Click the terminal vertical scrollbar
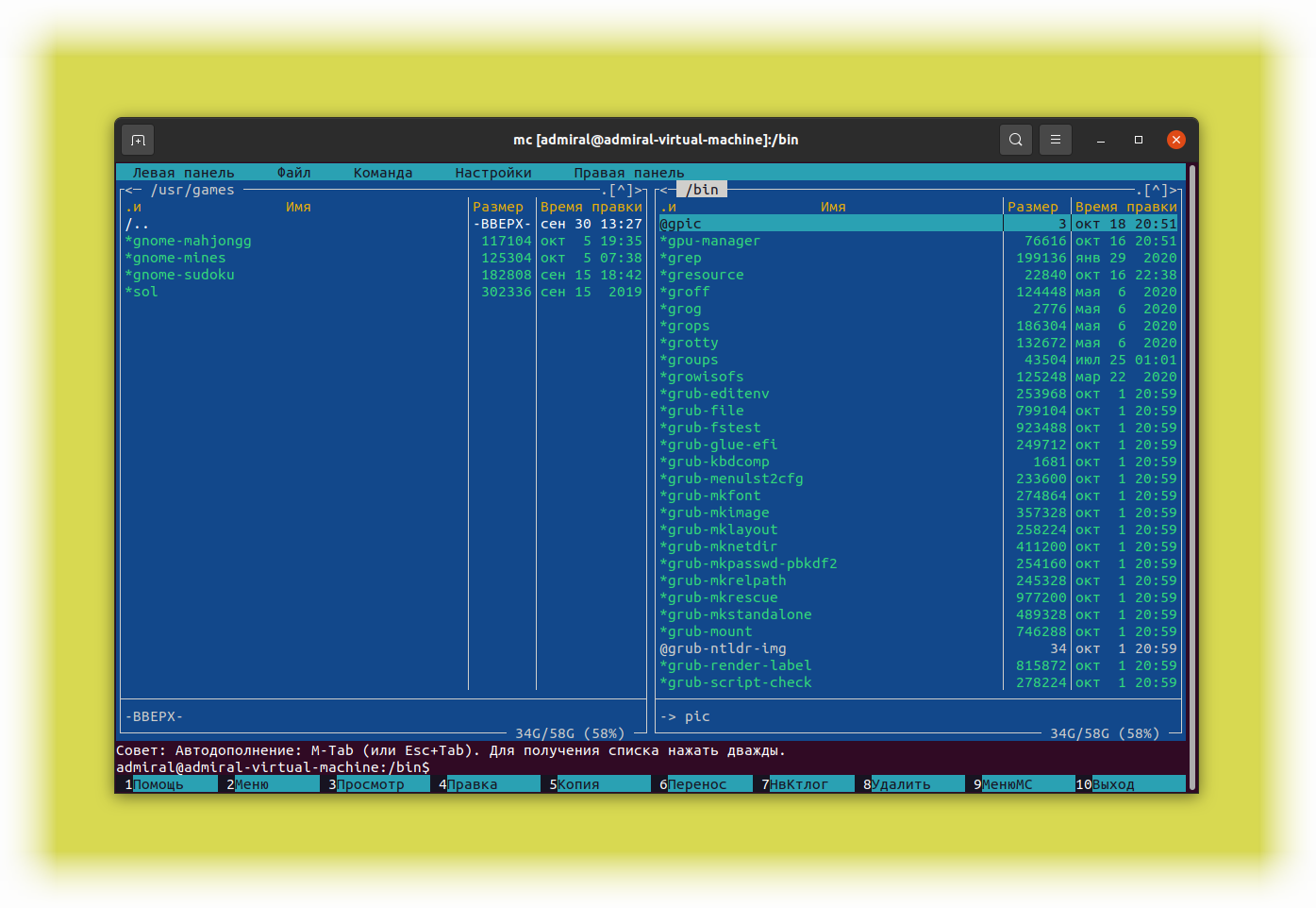The width and height of the screenshot is (1316, 908). pyautogui.click(x=1192, y=472)
